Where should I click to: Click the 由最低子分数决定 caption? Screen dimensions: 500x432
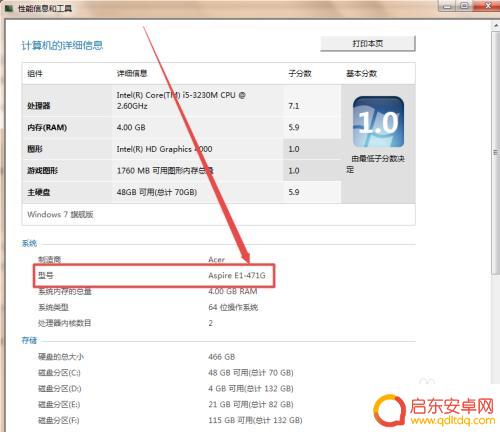(376, 164)
